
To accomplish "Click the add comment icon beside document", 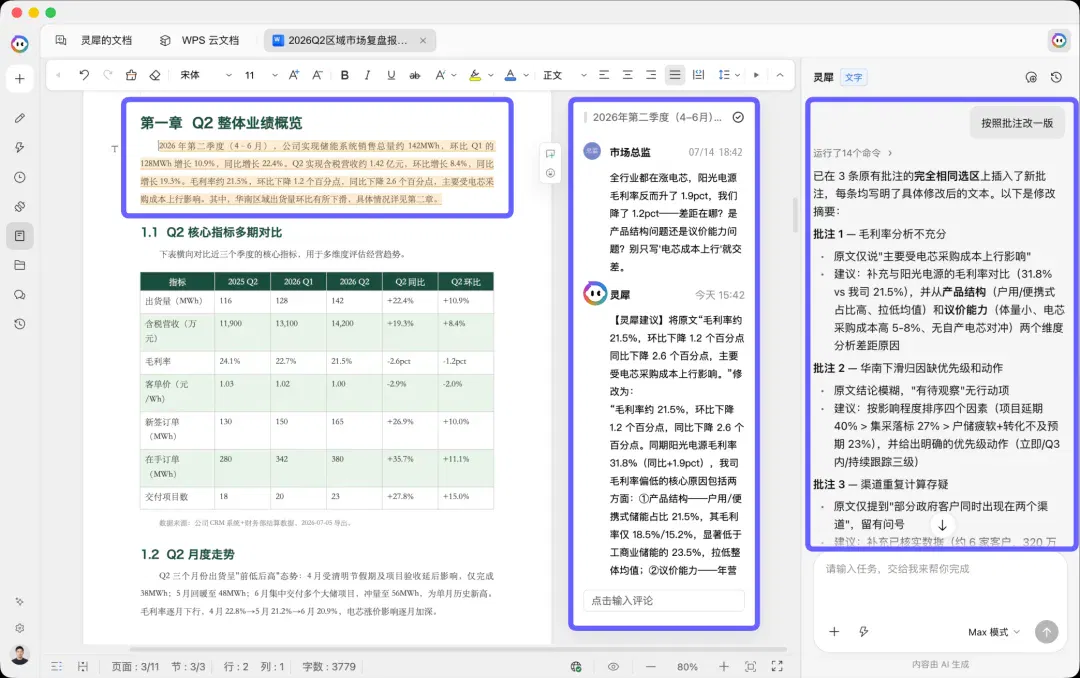I will click(550, 154).
